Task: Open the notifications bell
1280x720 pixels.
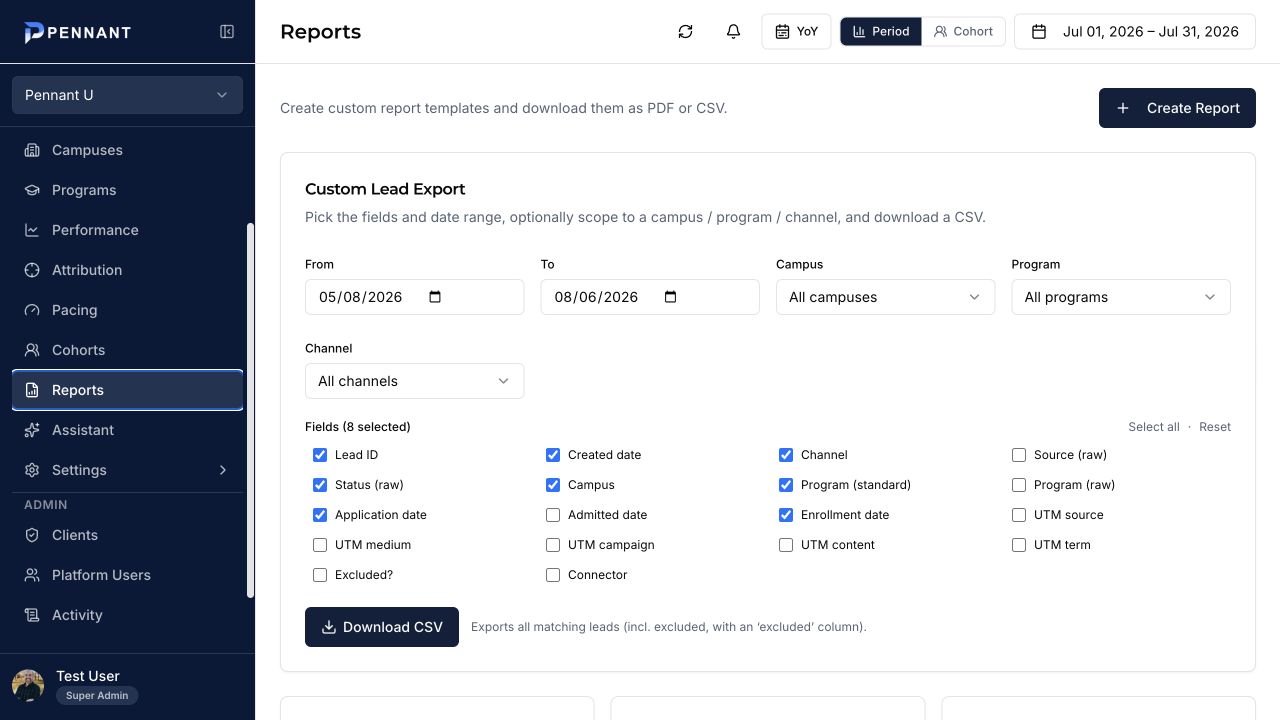Action: 733,32
